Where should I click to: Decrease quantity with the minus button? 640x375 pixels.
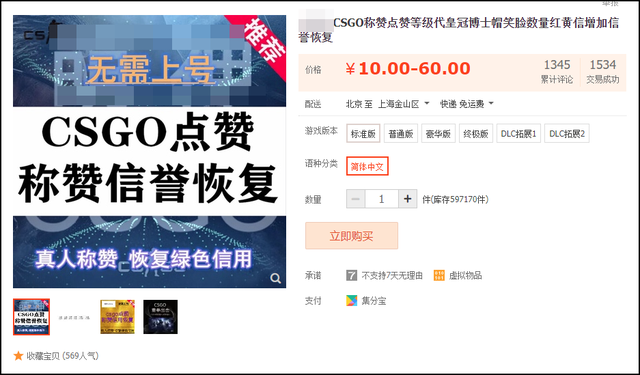pyautogui.click(x=356, y=199)
